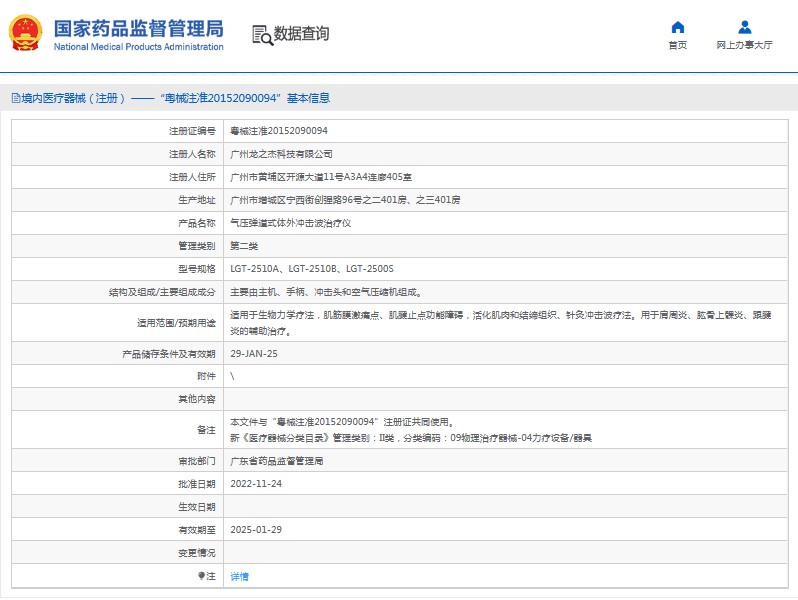Viewport: 798px width, 600px height.
Task: Click the 数据查询 label
Action: [301, 34]
